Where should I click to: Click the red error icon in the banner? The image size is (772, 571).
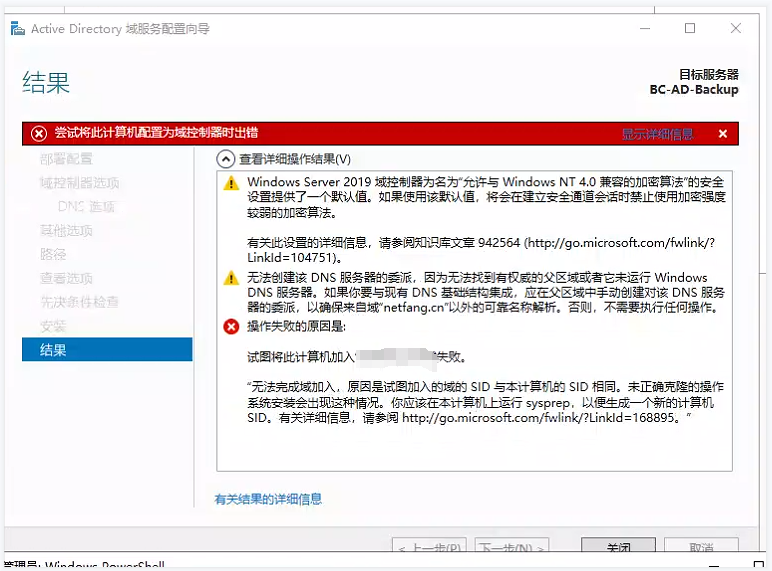(38, 134)
